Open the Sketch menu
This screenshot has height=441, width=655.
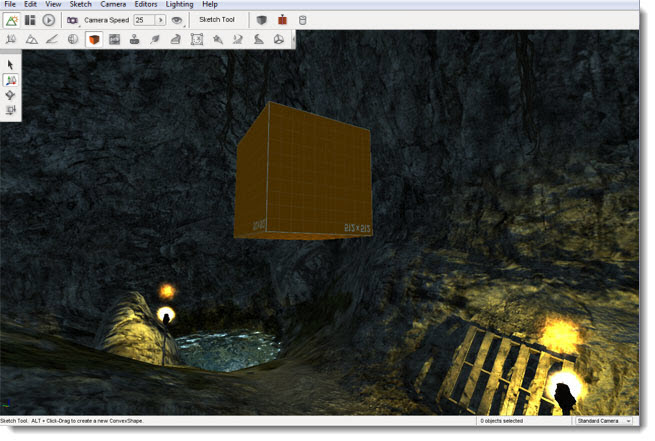pos(80,5)
